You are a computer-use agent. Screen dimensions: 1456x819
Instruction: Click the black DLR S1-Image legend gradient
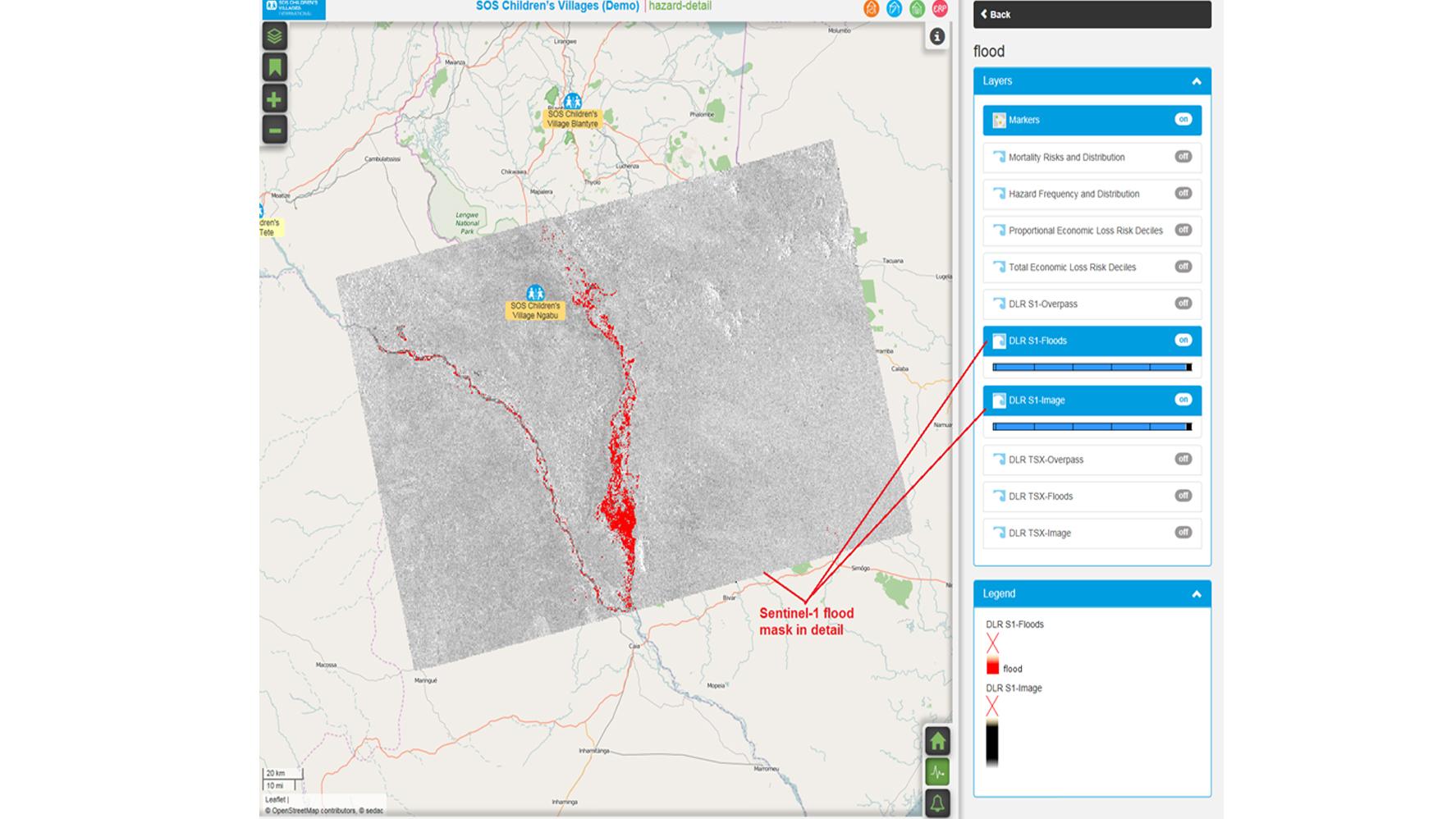pos(992,744)
